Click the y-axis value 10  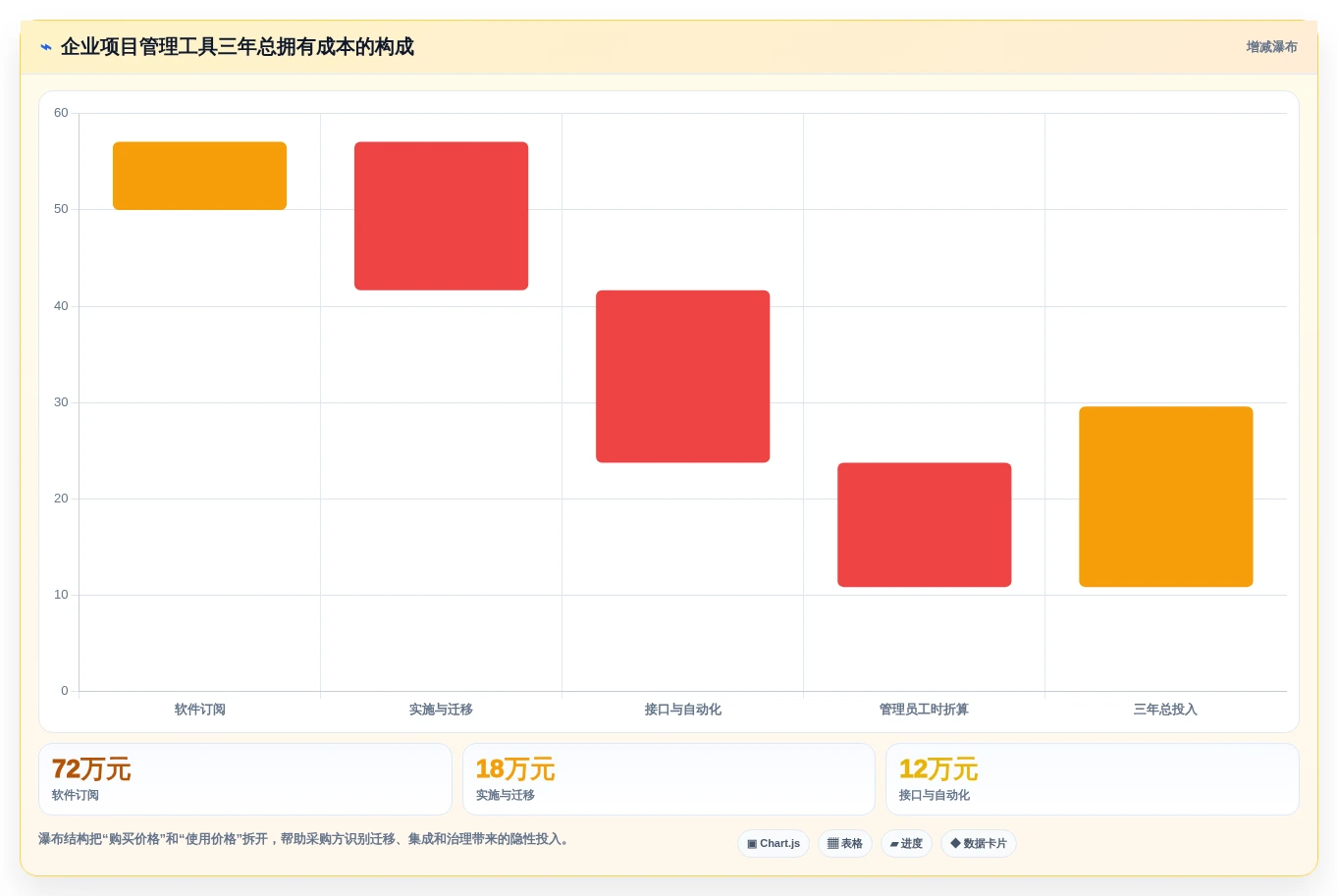(61, 595)
